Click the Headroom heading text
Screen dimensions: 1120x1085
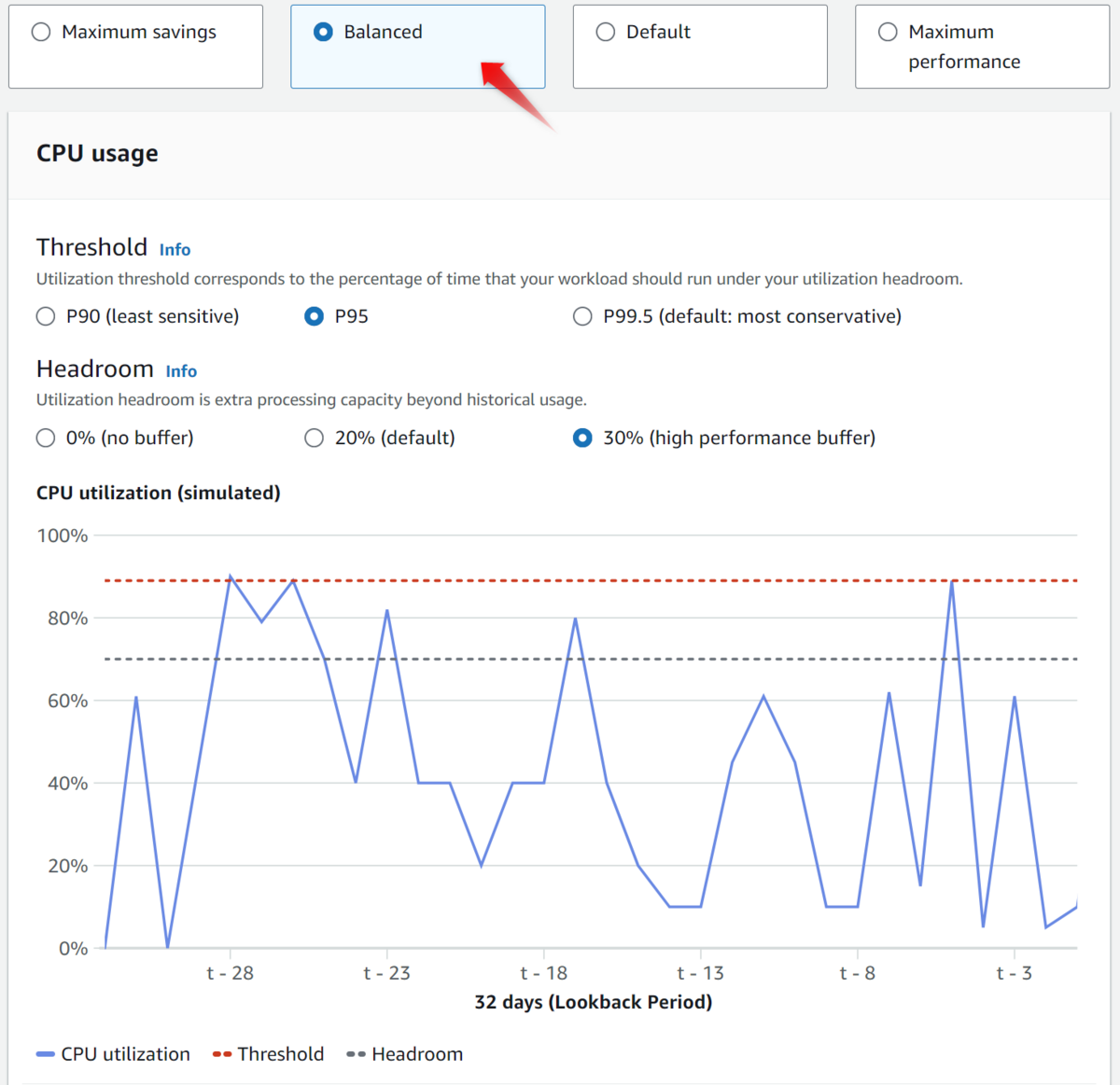pos(95,369)
